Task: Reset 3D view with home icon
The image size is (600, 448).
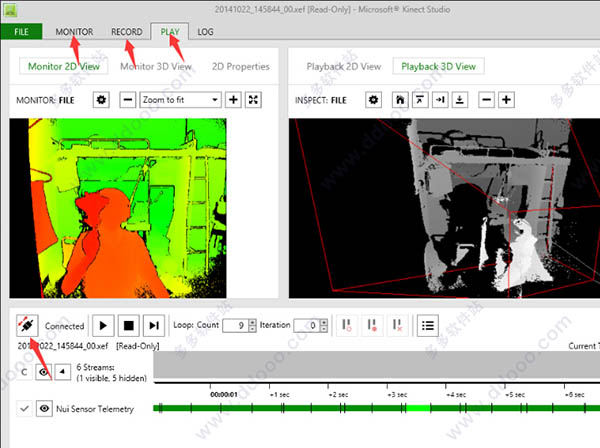Action: tap(400, 100)
